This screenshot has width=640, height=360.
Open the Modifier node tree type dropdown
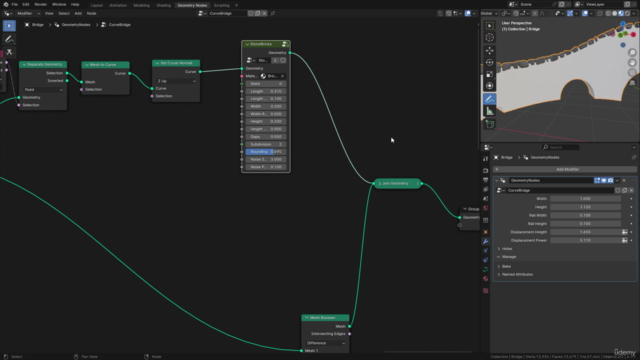pos(28,13)
